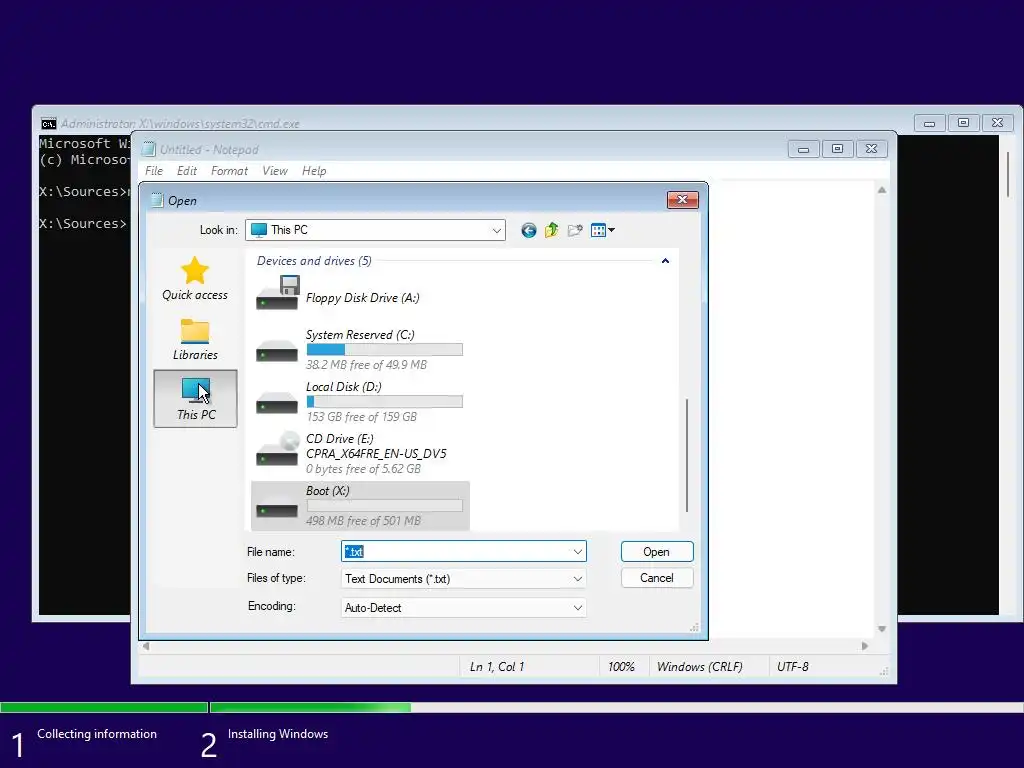Click the Cancel button
This screenshot has height=768, width=1024.
point(656,578)
